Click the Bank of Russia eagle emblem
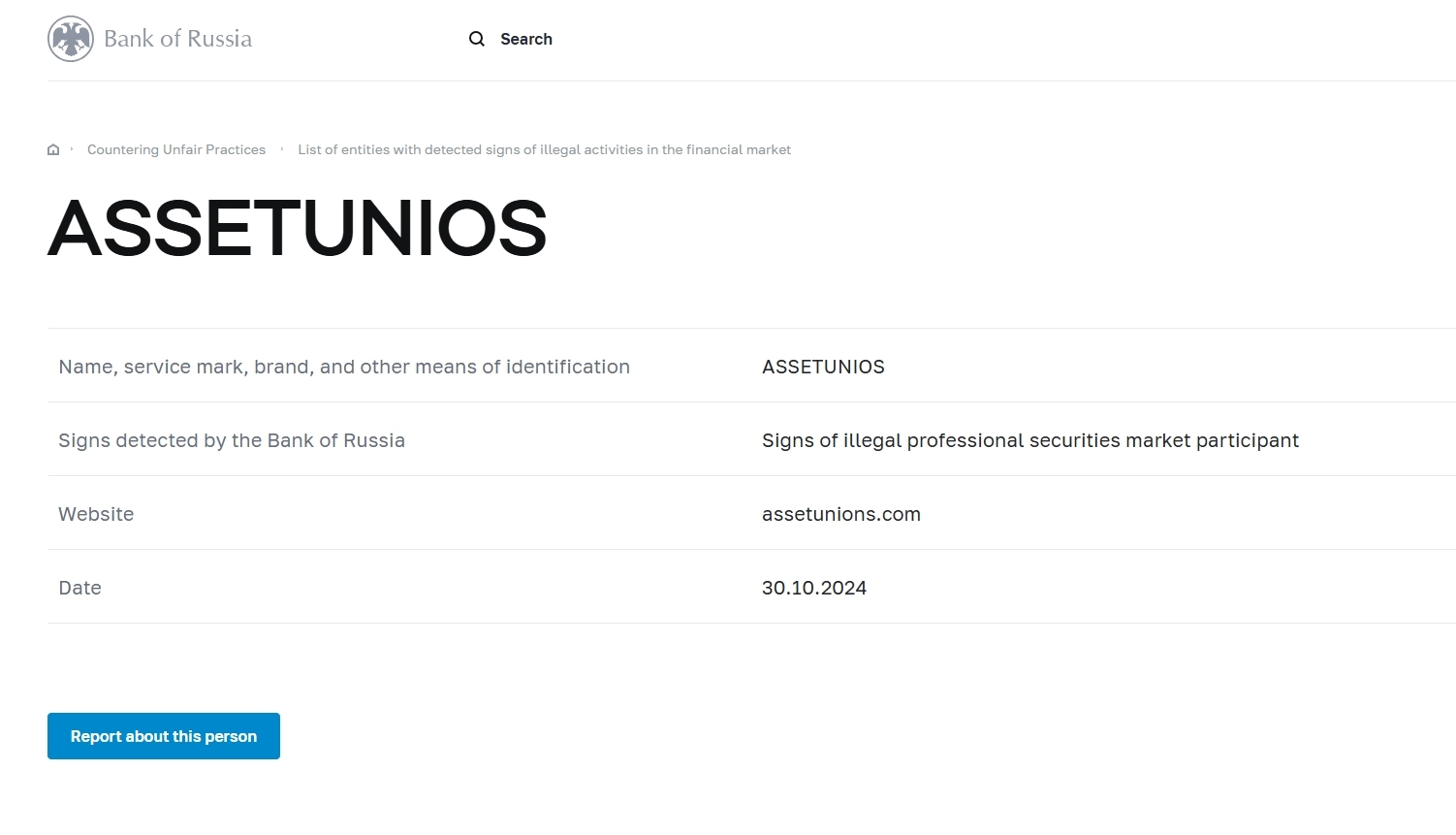Image resolution: width=1456 pixels, height=835 pixels. point(71,39)
